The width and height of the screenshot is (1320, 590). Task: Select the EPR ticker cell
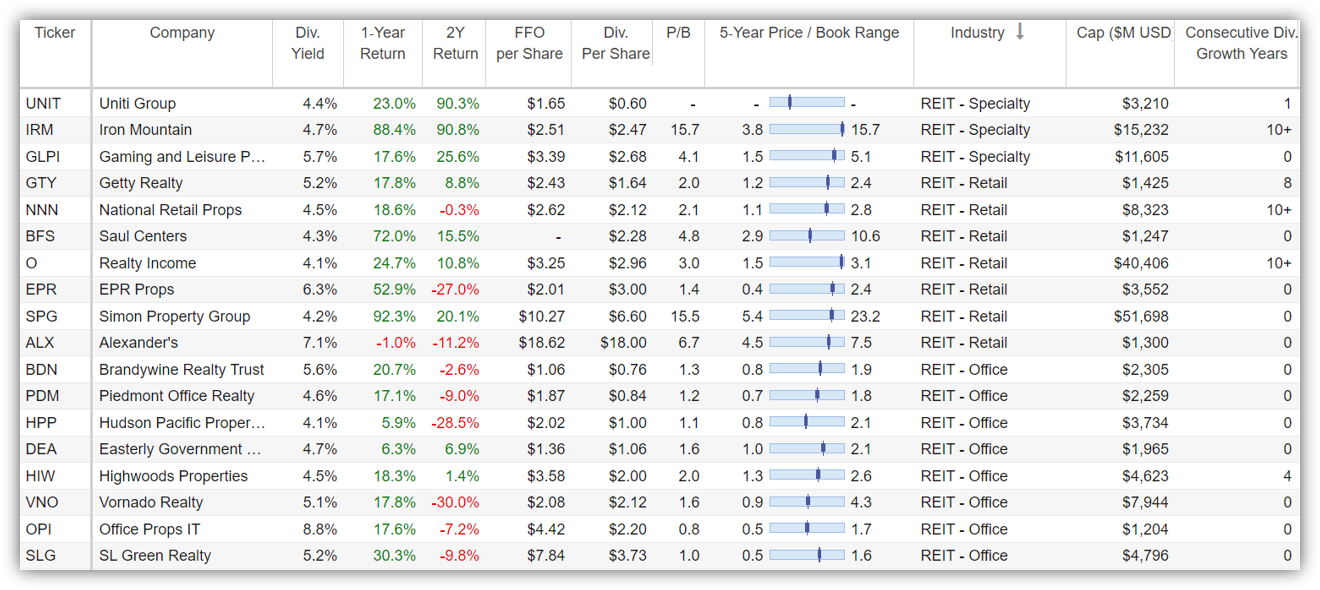coord(41,289)
